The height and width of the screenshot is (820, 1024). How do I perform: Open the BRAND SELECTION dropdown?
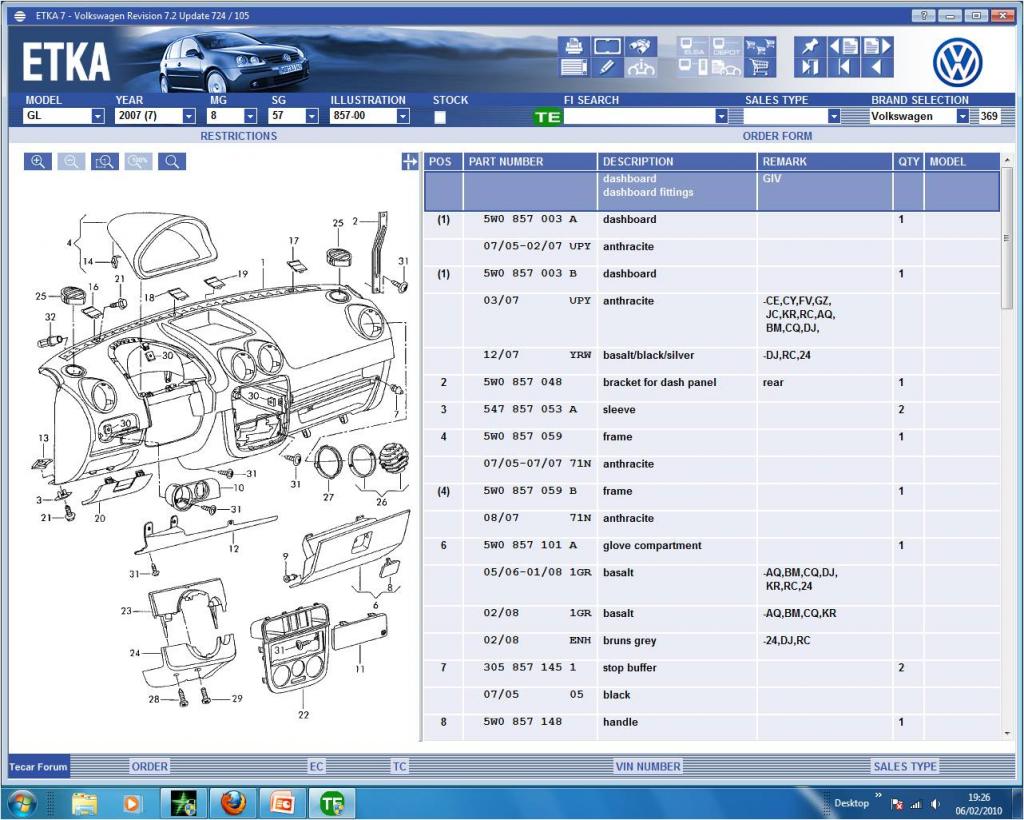point(962,116)
